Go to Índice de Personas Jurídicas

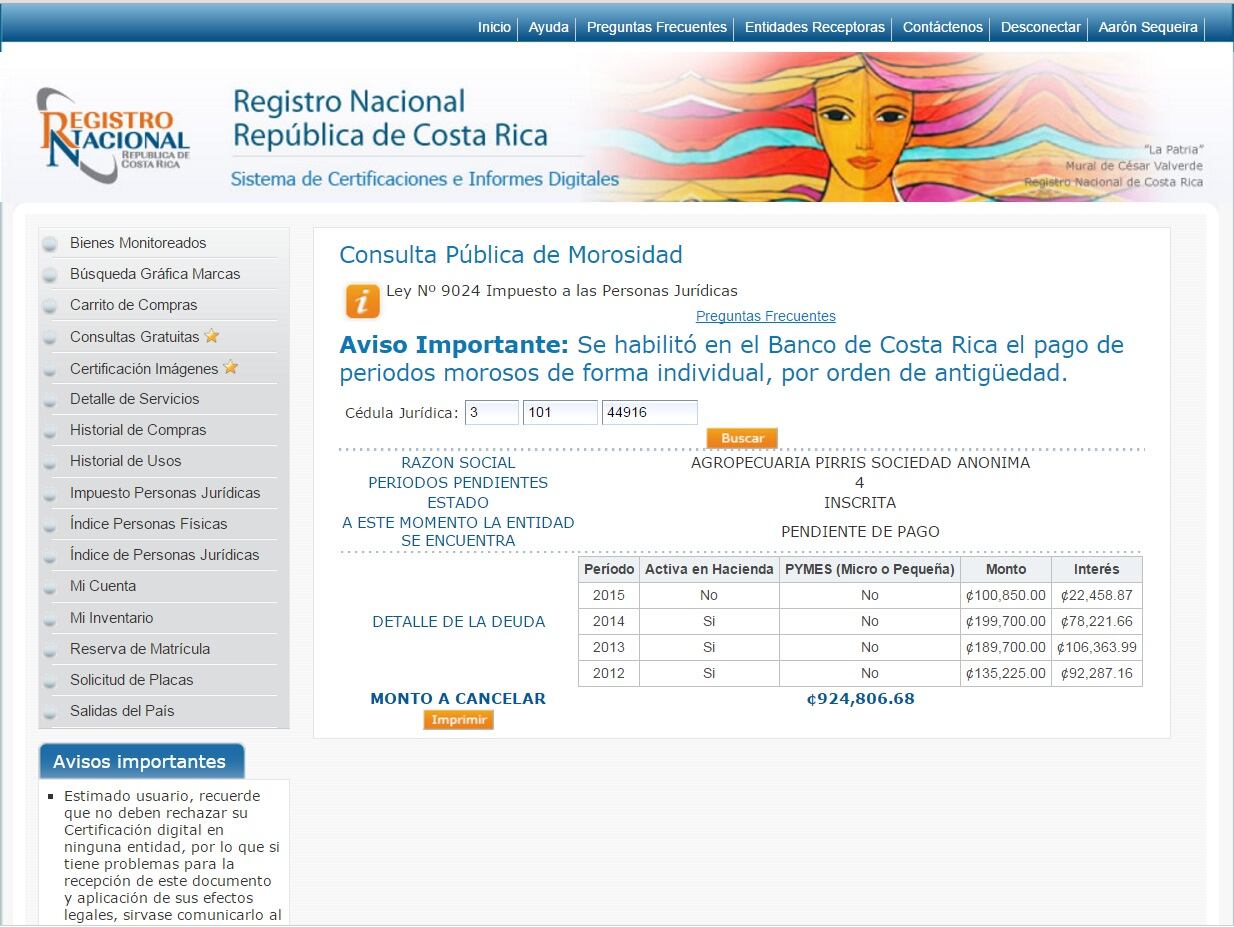coord(164,555)
